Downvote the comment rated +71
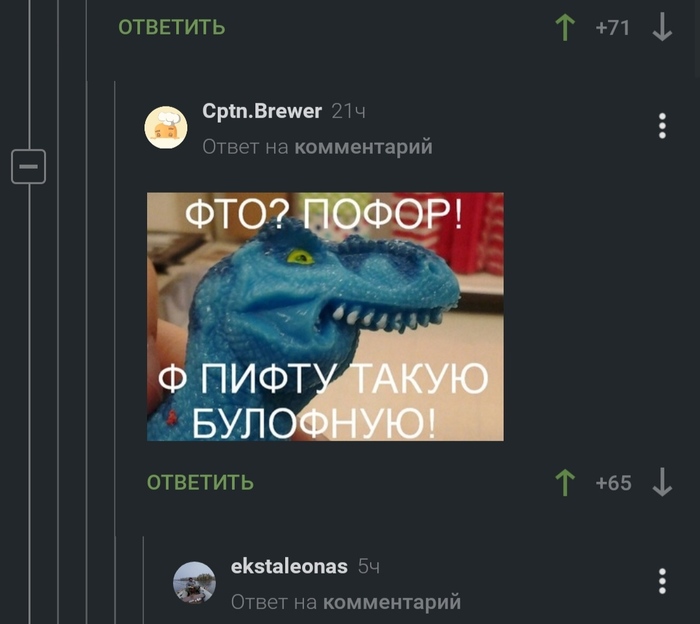700x624 pixels. 662,27
